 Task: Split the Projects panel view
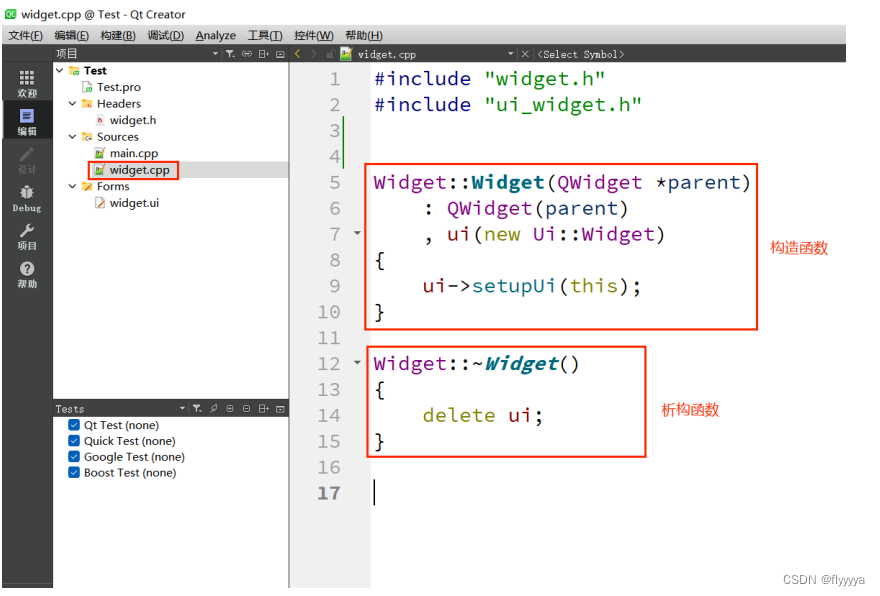(x=264, y=54)
